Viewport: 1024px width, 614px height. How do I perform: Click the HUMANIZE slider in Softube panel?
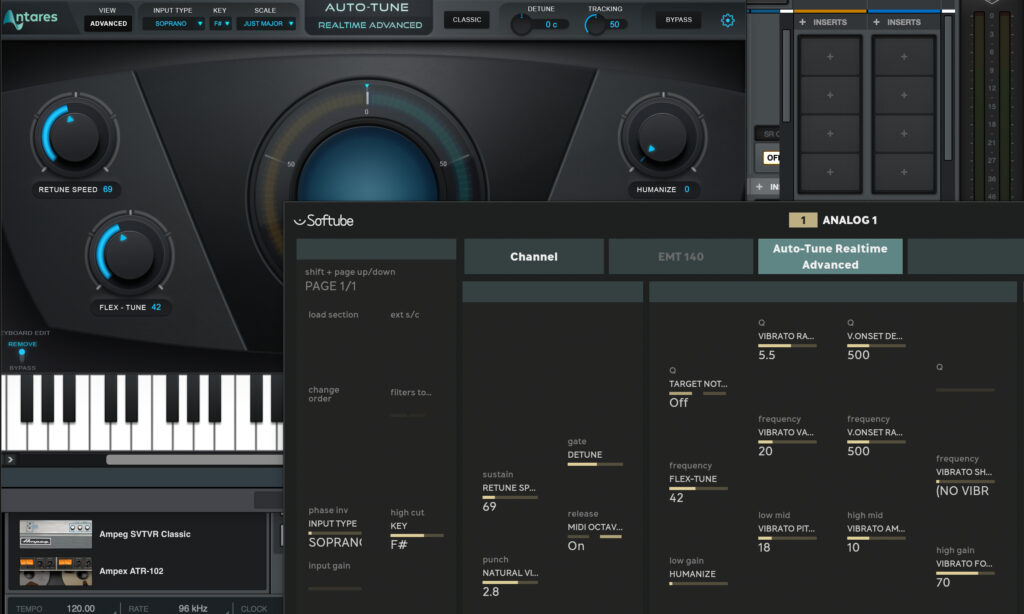pos(698,584)
